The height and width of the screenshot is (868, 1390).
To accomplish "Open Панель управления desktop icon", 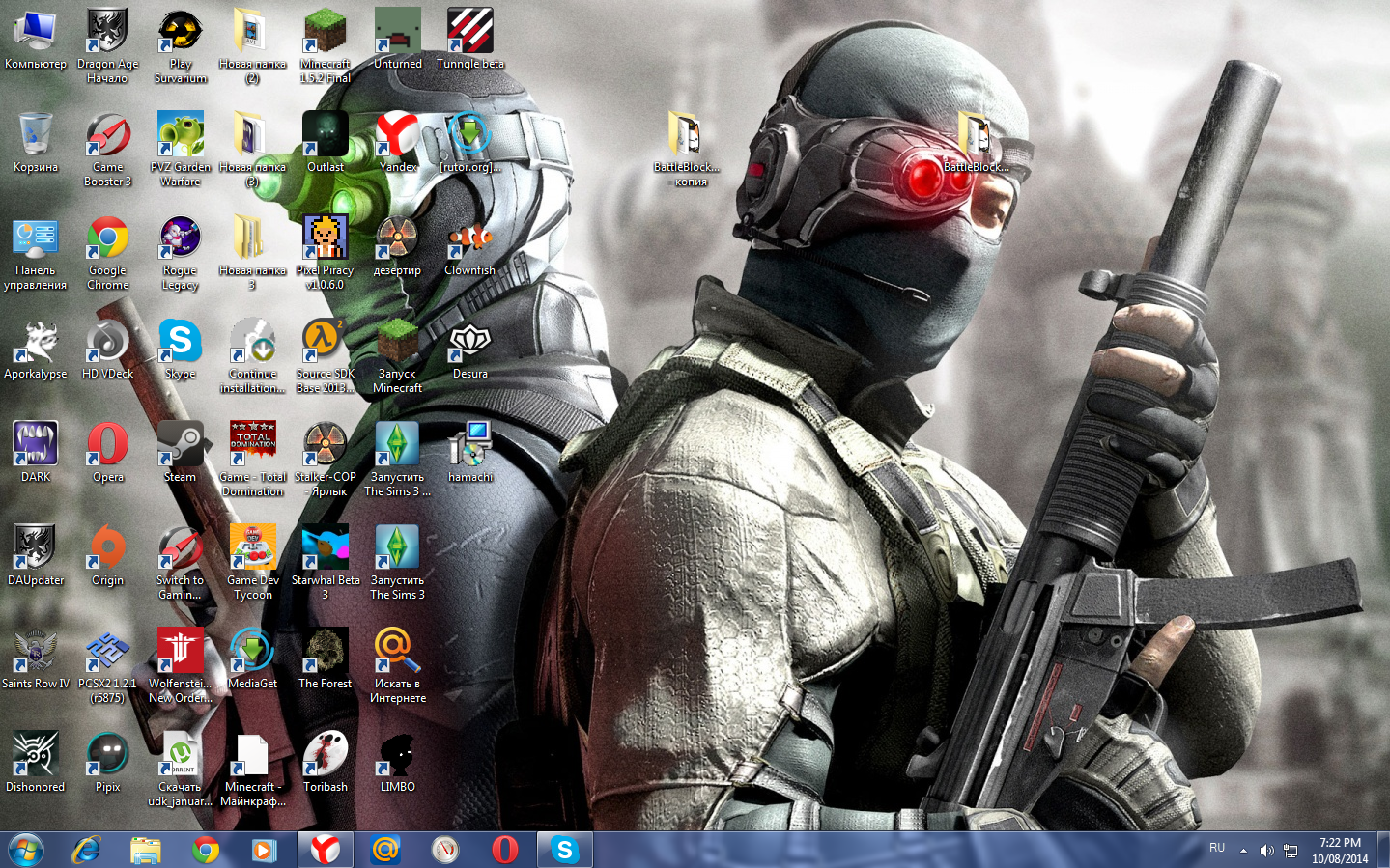I will click(x=36, y=252).
